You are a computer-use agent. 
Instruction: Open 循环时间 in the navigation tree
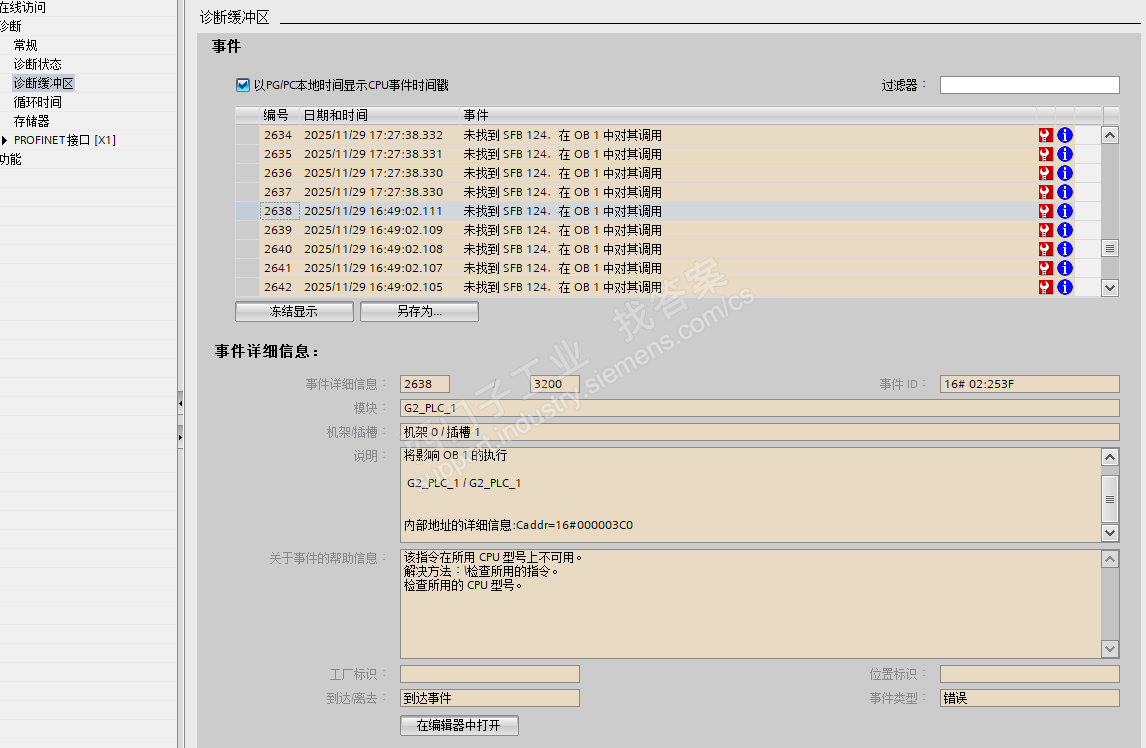[x=37, y=102]
